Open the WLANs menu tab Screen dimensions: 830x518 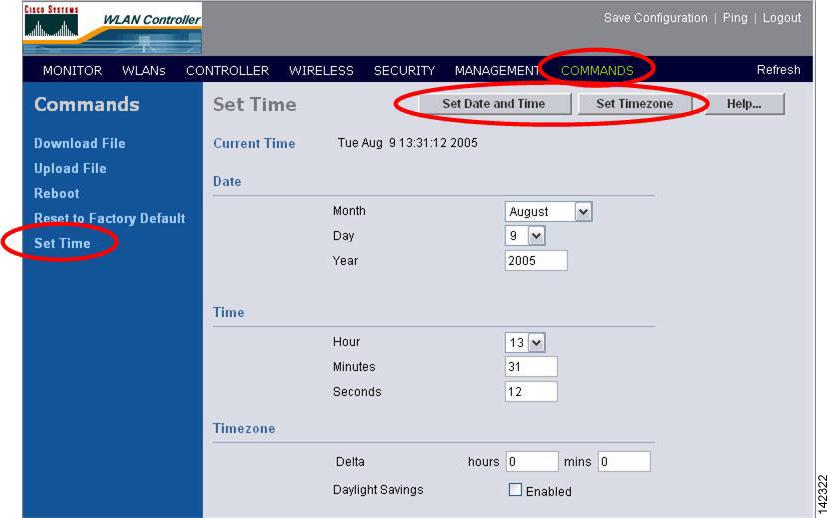coord(143,70)
